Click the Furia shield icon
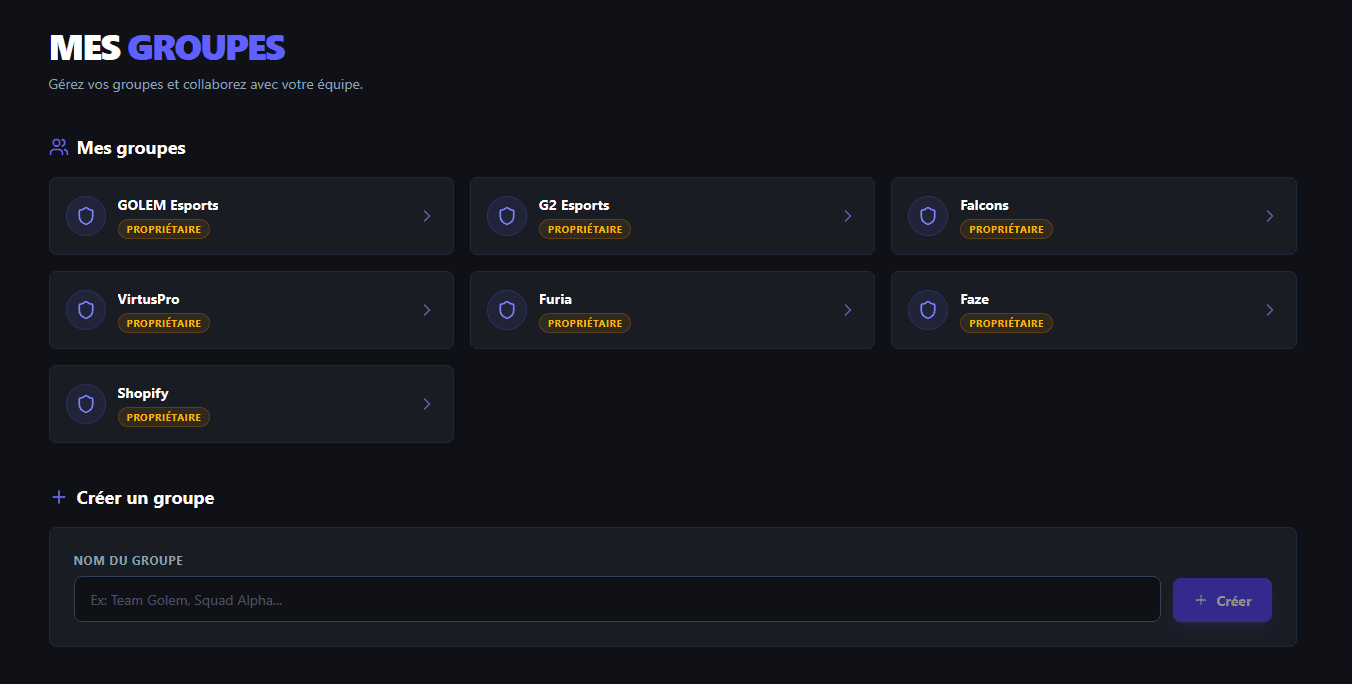 point(507,309)
